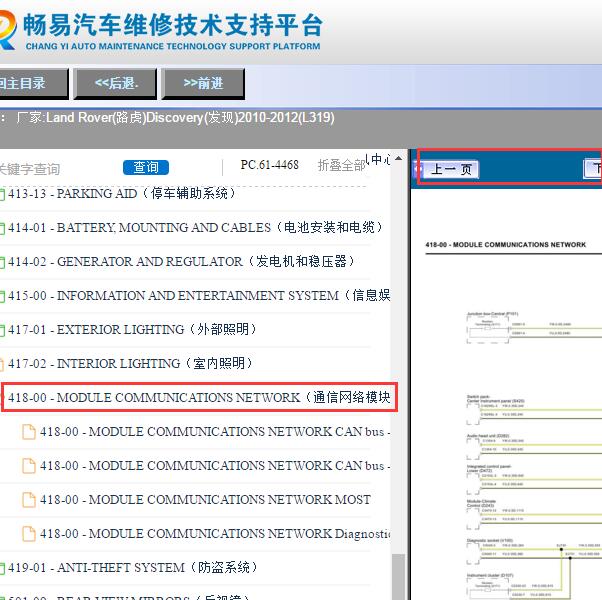Screen dimensions: 602x600
Task: Click document icon of second CAN bus entry
Action: click(x=29, y=466)
